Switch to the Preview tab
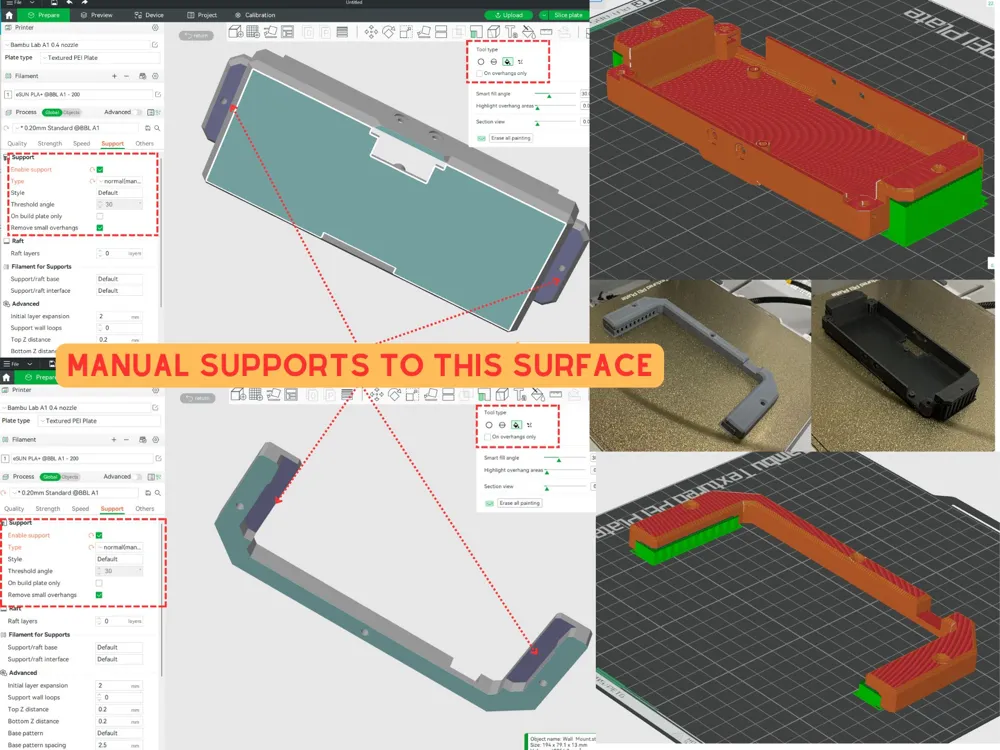Image resolution: width=1000 pixels, height=750 pixels. (x=96, y=15)
